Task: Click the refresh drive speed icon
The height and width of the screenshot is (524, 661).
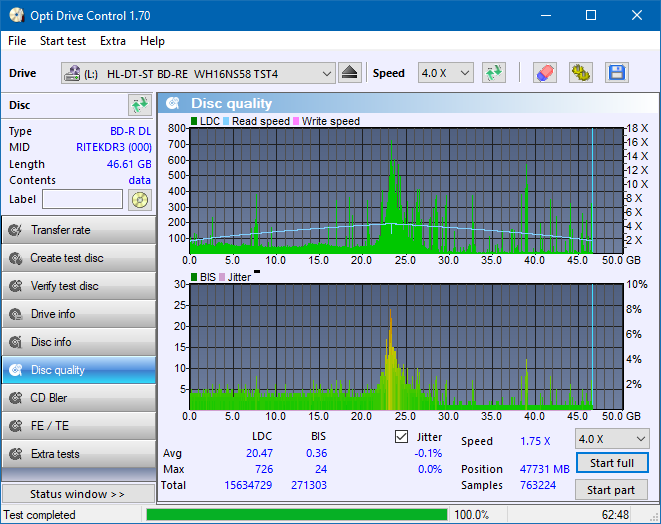Action: [494, 73]
